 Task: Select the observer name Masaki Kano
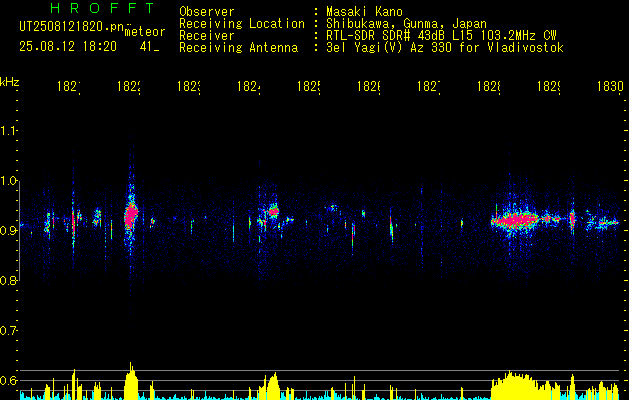364,12
